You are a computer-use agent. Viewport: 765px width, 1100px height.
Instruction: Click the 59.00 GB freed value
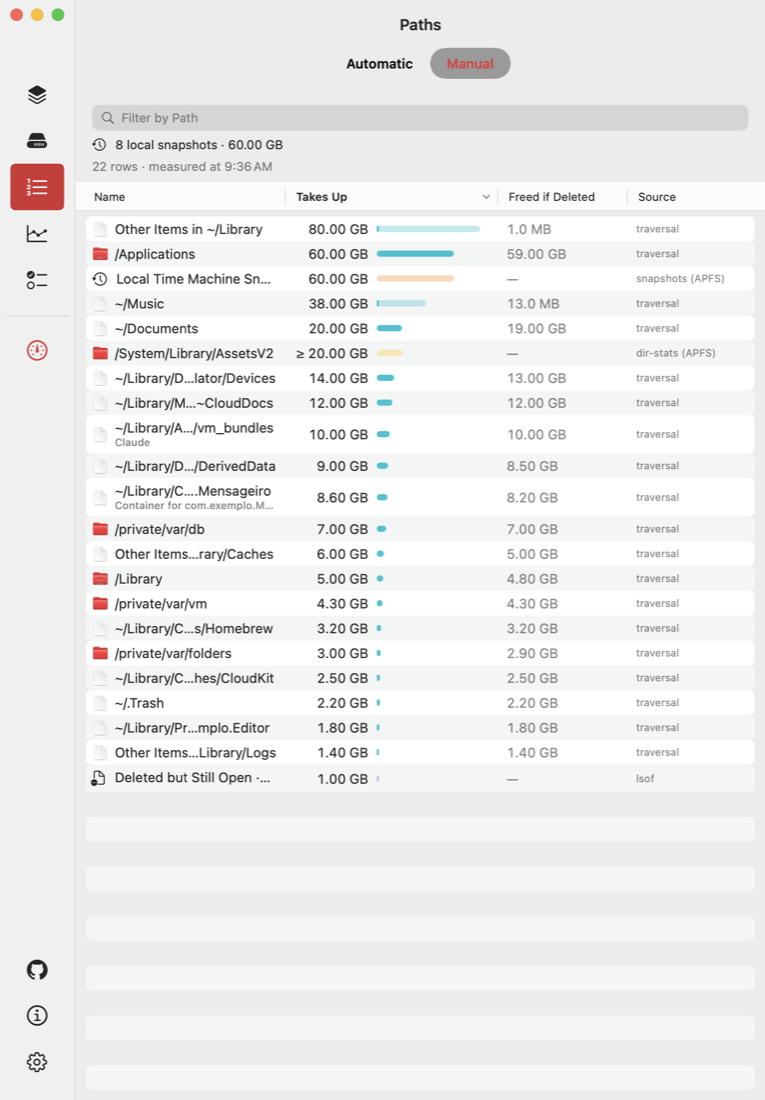point(536,254)
